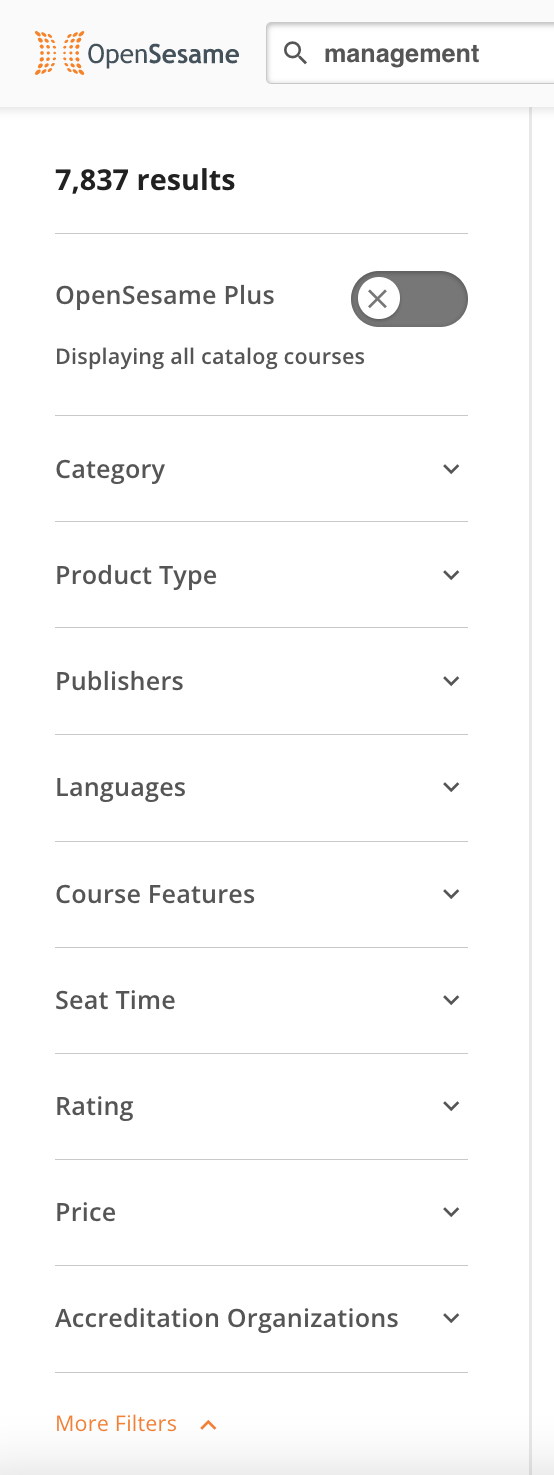Toggle the OpenSesame Plus switch
The image size is (554, 1475).
coord(409,298)
